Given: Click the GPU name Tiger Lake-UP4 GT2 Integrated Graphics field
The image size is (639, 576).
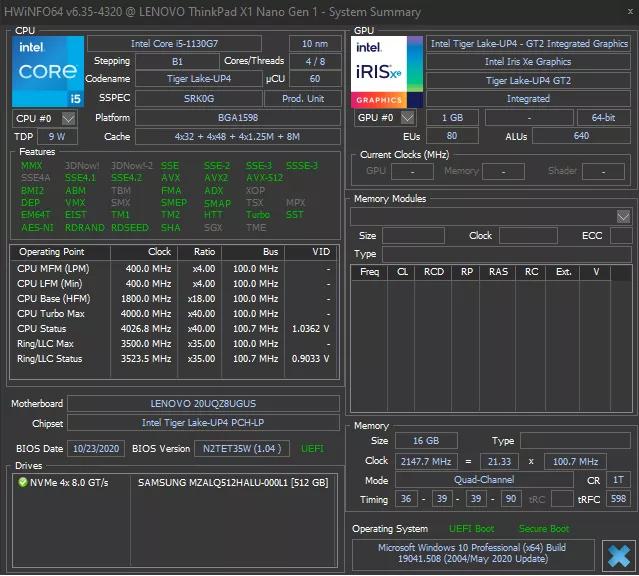Looking at the screenshot, I should pyautogui.click(x=529, y=44).
